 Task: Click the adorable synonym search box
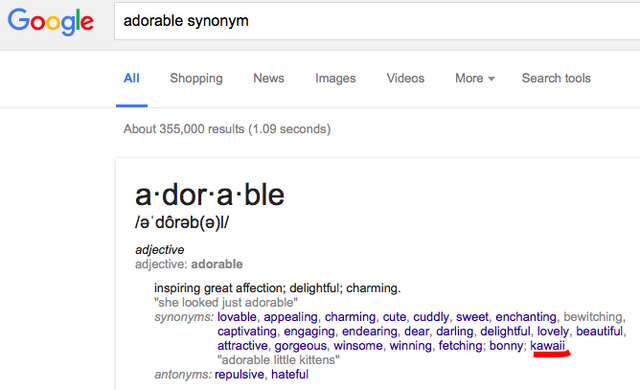point(377,21)
